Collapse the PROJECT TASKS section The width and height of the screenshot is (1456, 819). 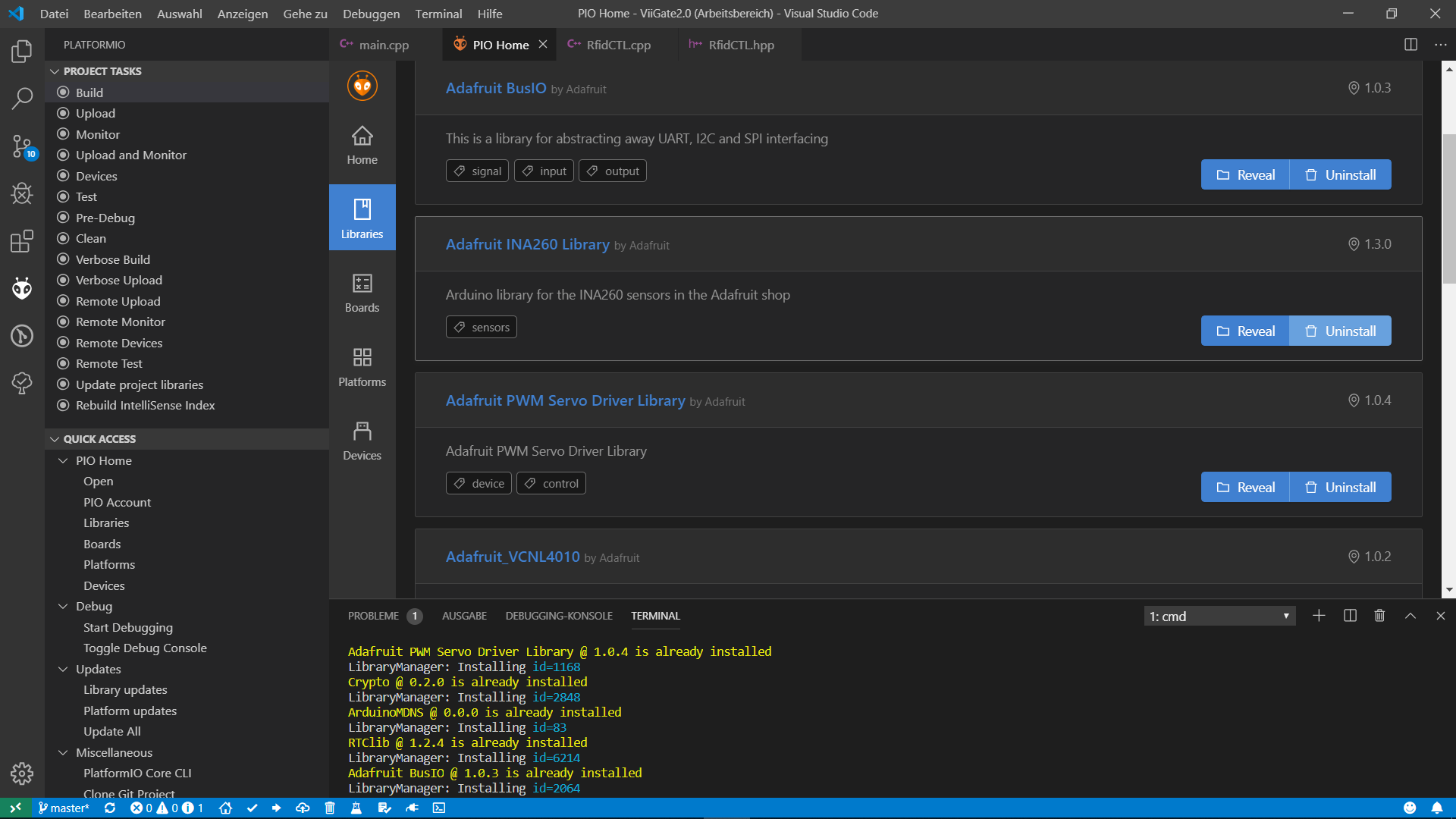pos(103,71)
